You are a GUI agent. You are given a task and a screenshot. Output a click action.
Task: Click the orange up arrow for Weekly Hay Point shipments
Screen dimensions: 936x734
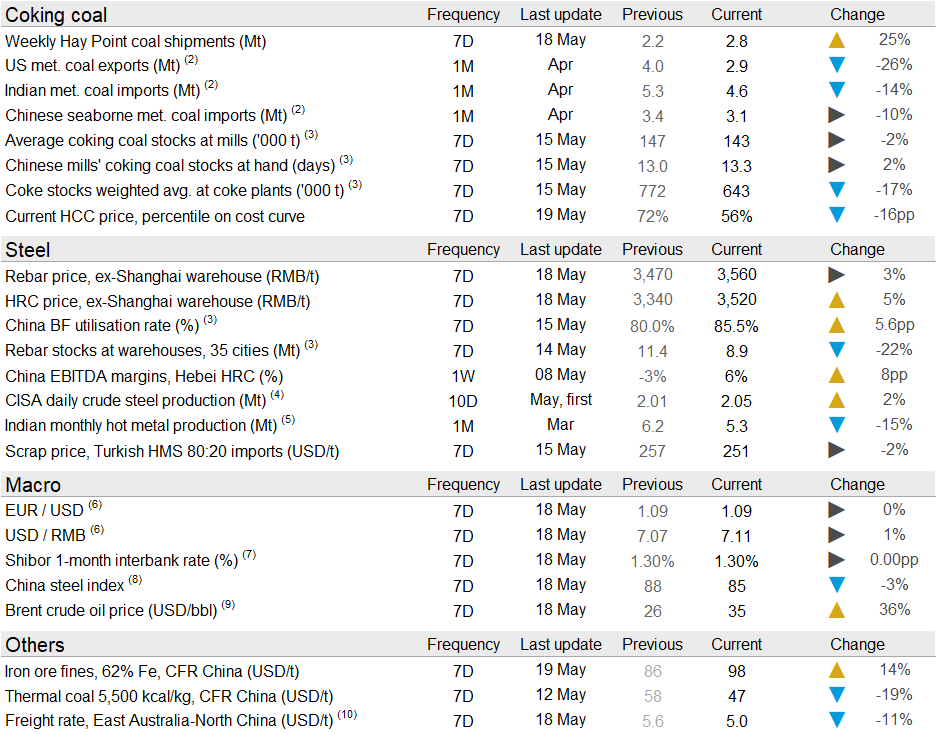pyautogui.click(x=837, y=40)
